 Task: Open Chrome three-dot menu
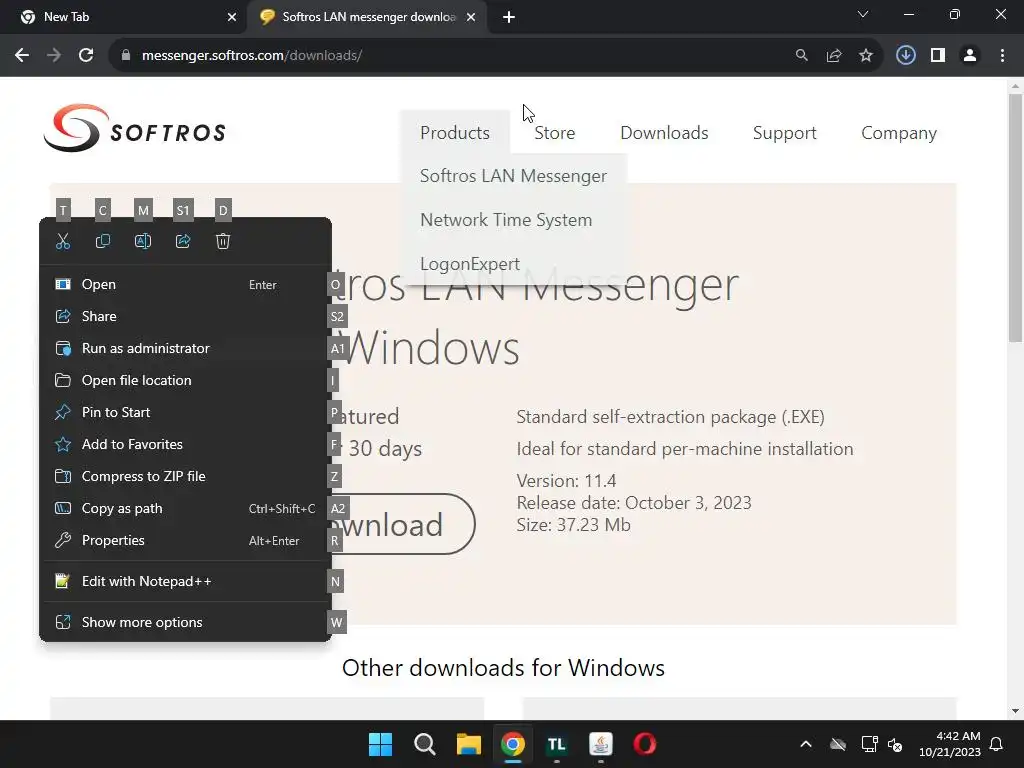(1002, 56)
